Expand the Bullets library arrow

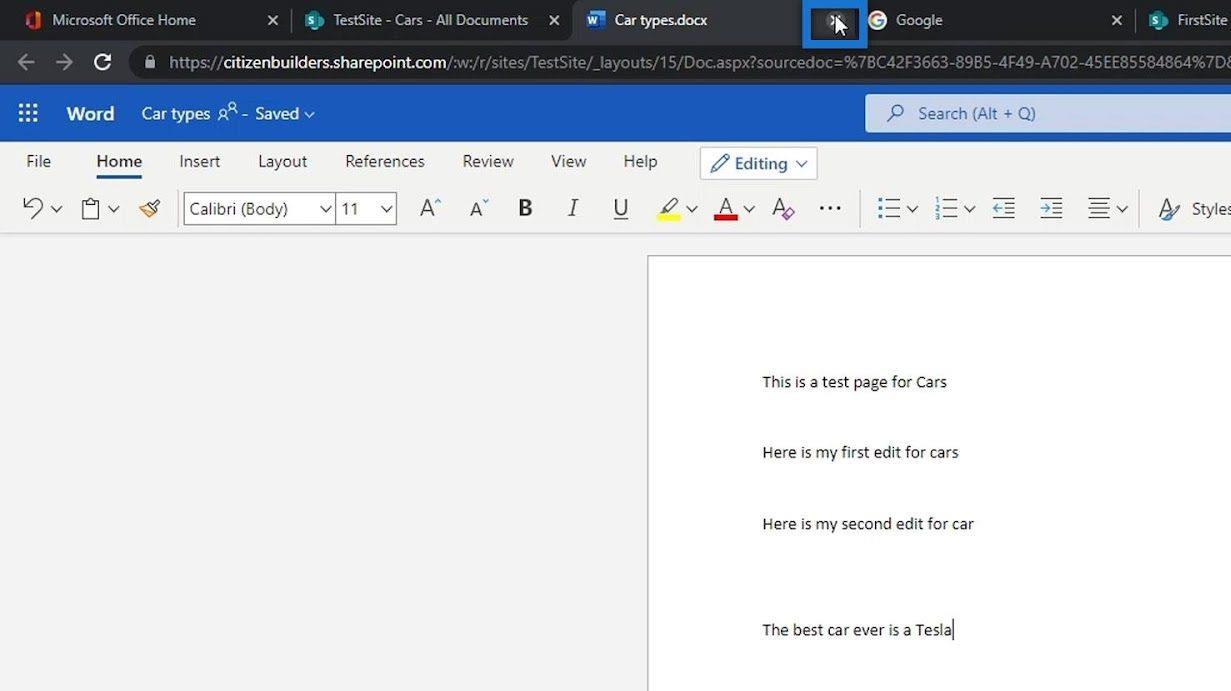pos(912,209)
